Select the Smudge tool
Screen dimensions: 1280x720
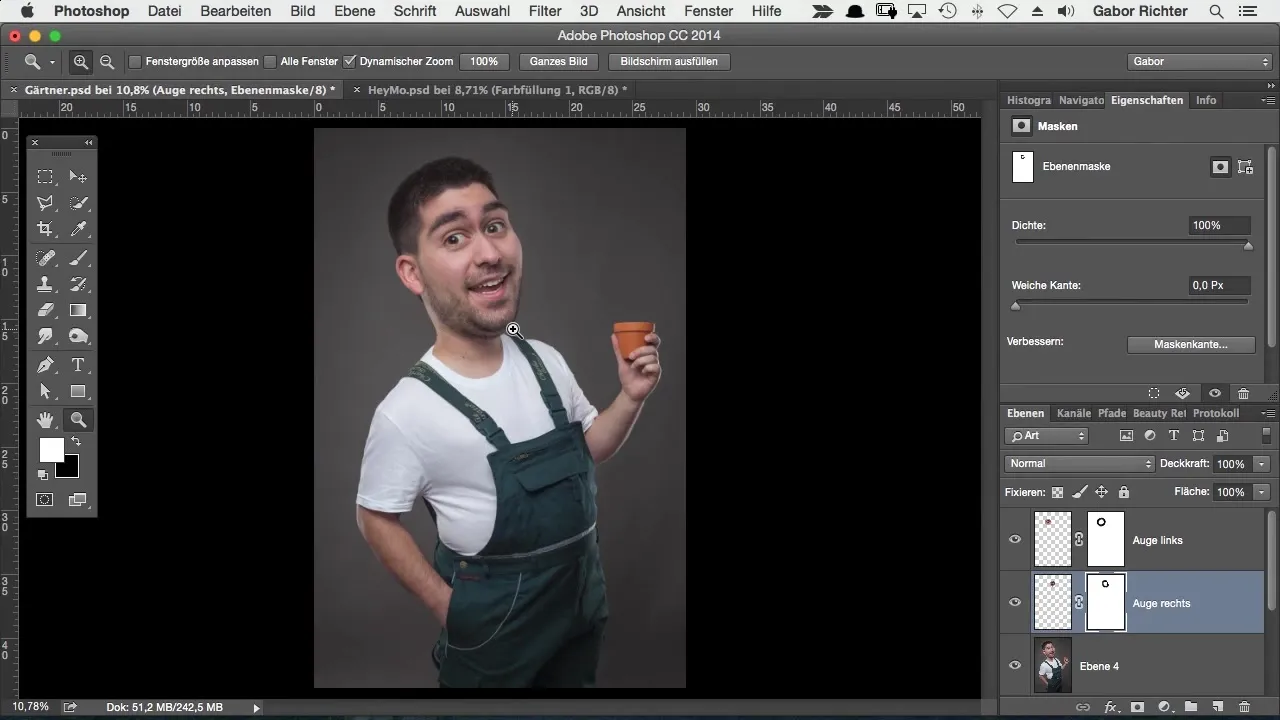(45, 336)
